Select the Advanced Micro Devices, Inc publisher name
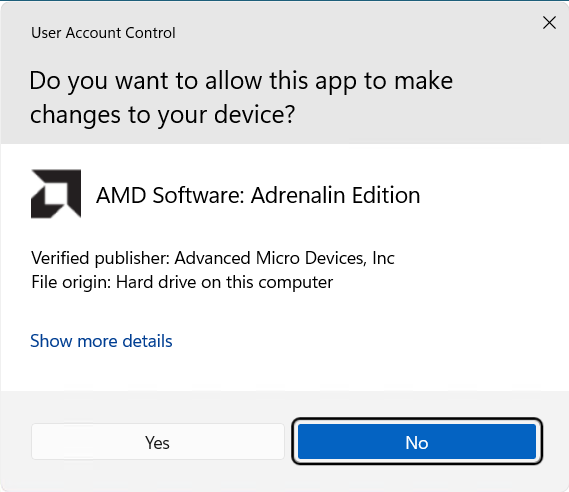Viewport: 569px width, 492px height. (284, 258)
